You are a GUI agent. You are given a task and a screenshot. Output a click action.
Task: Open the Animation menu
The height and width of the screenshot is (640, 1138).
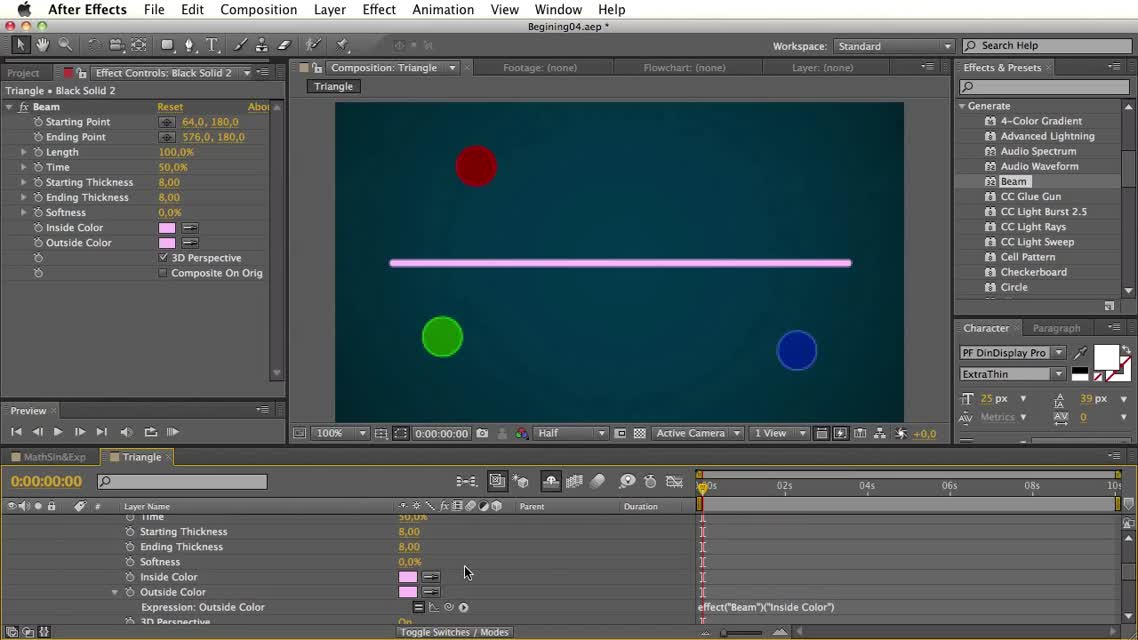click(443, 9)
